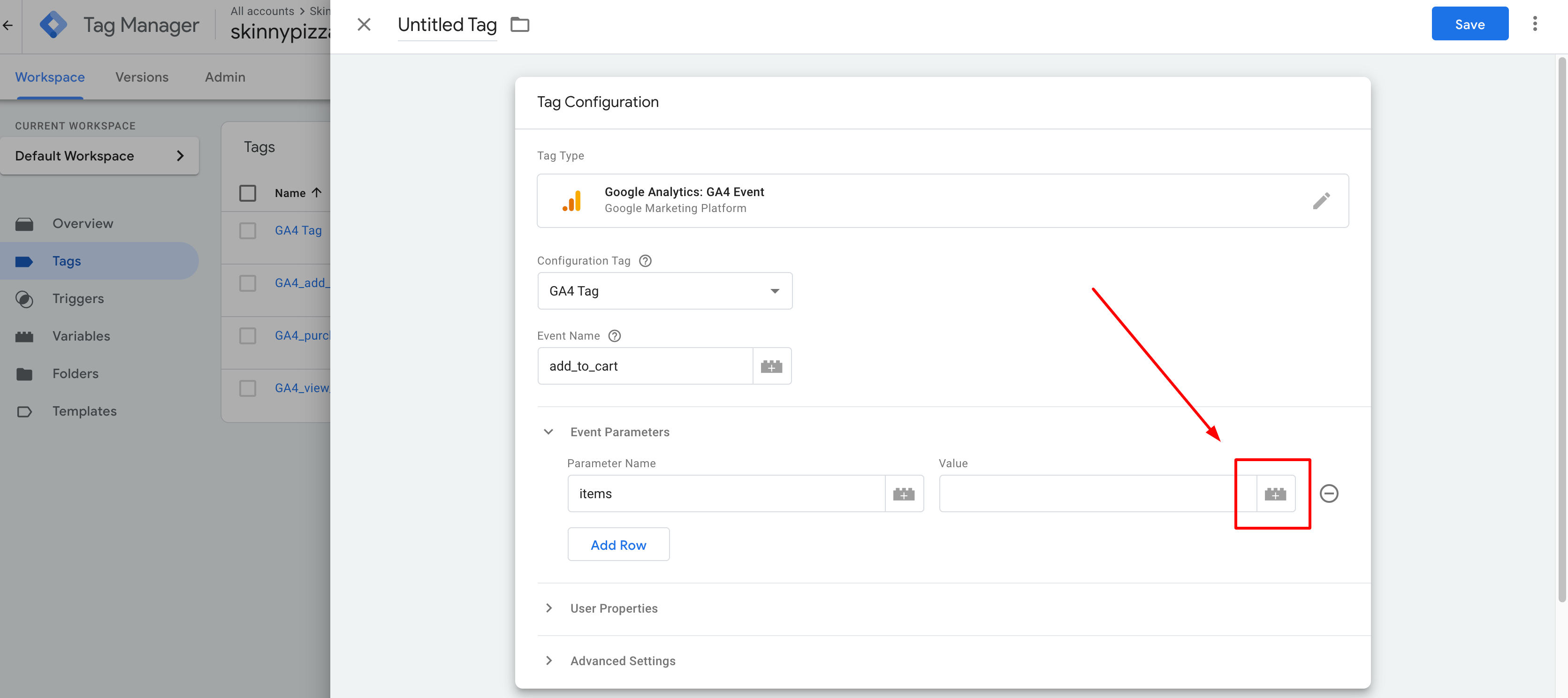Click the Parameter Name input with items

[x=726, y=493]
